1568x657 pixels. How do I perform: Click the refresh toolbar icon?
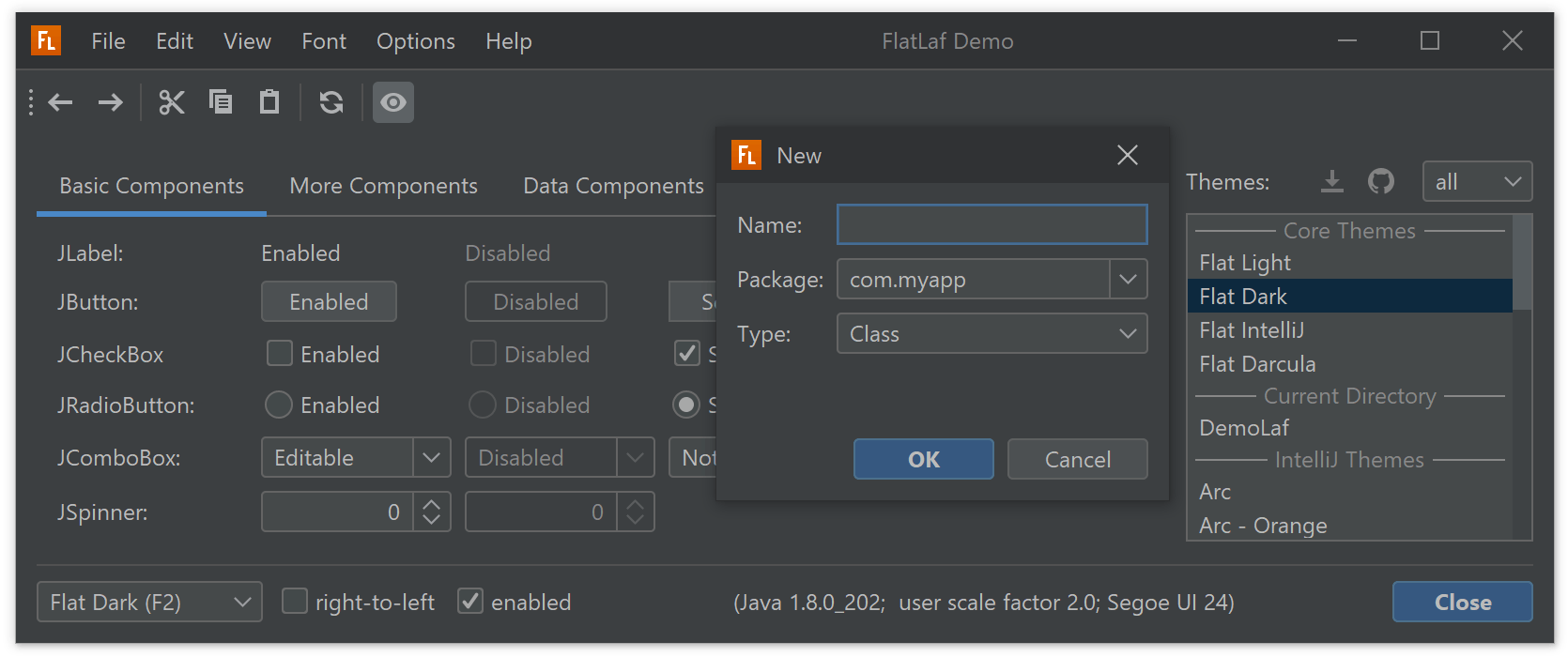click(x=331, y=102)
